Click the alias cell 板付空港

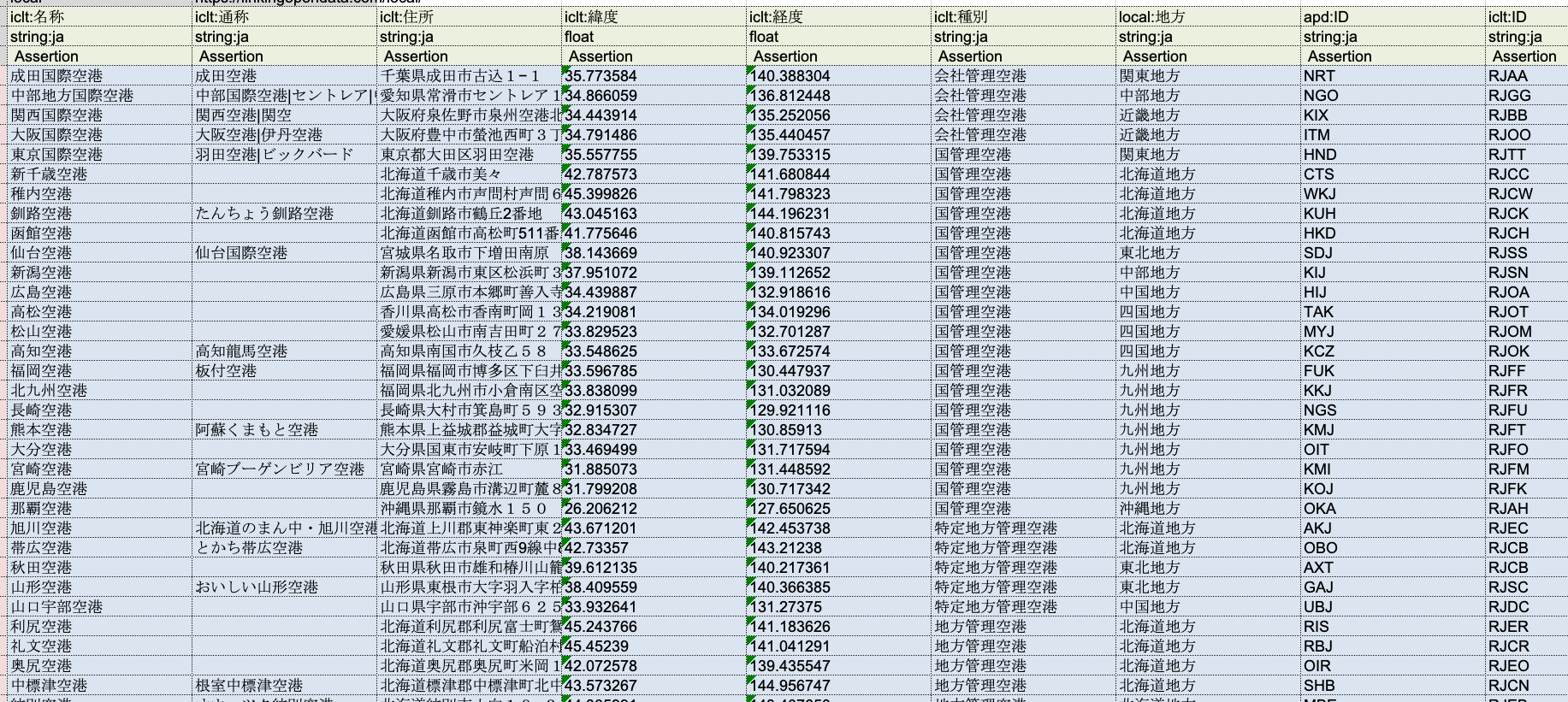285,371
